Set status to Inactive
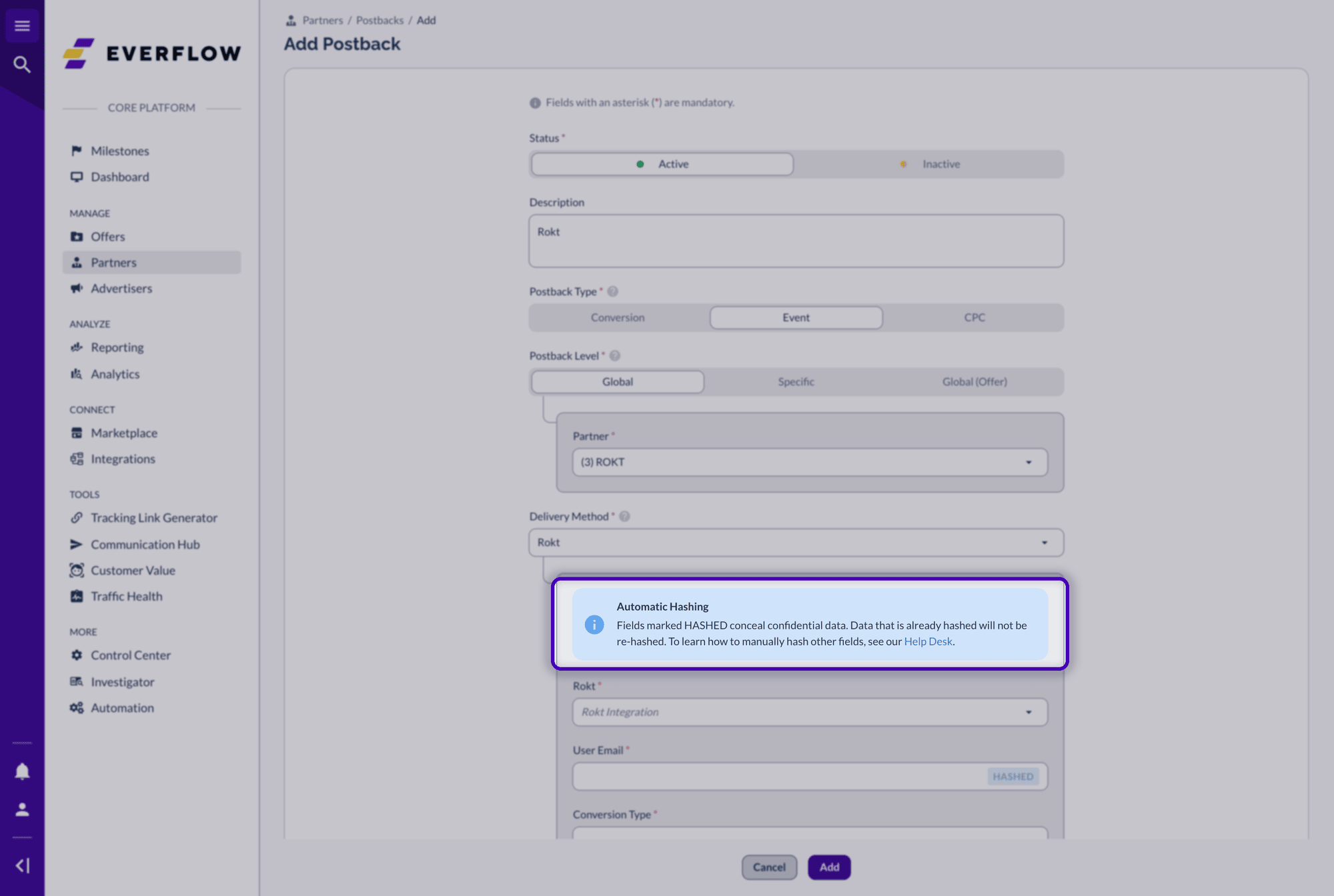The image size is (1334, 896). (x=930, y=164)
